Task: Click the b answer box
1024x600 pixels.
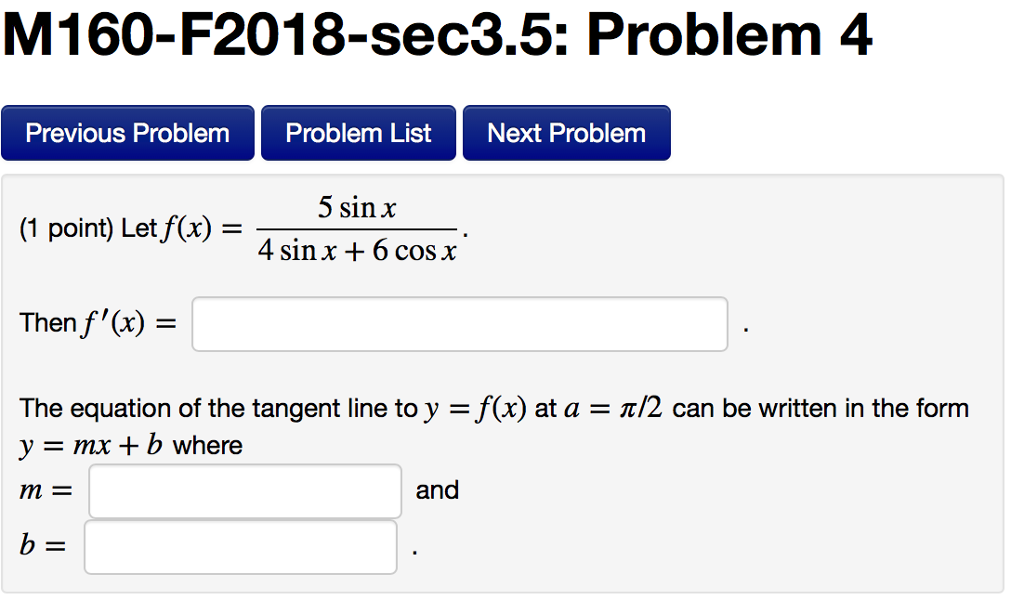Action: coord(240,545)
